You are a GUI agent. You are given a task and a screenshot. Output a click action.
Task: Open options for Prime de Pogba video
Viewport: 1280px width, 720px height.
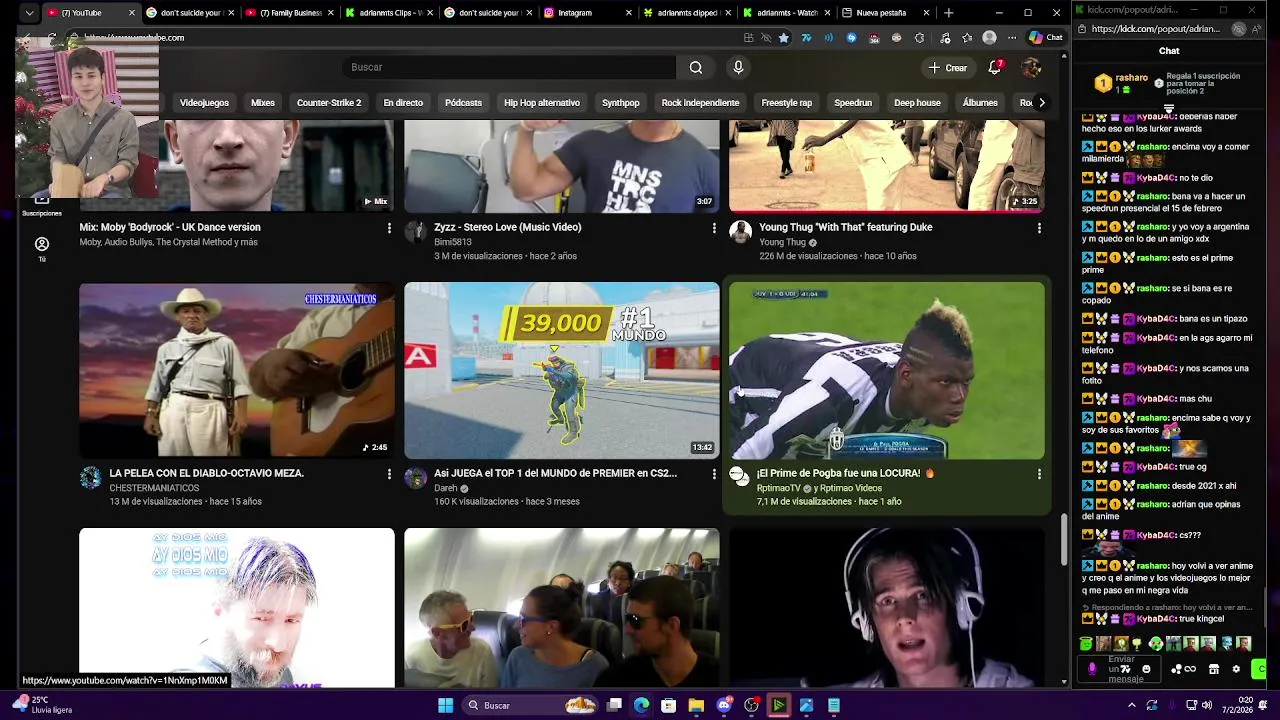point(1039,474)
